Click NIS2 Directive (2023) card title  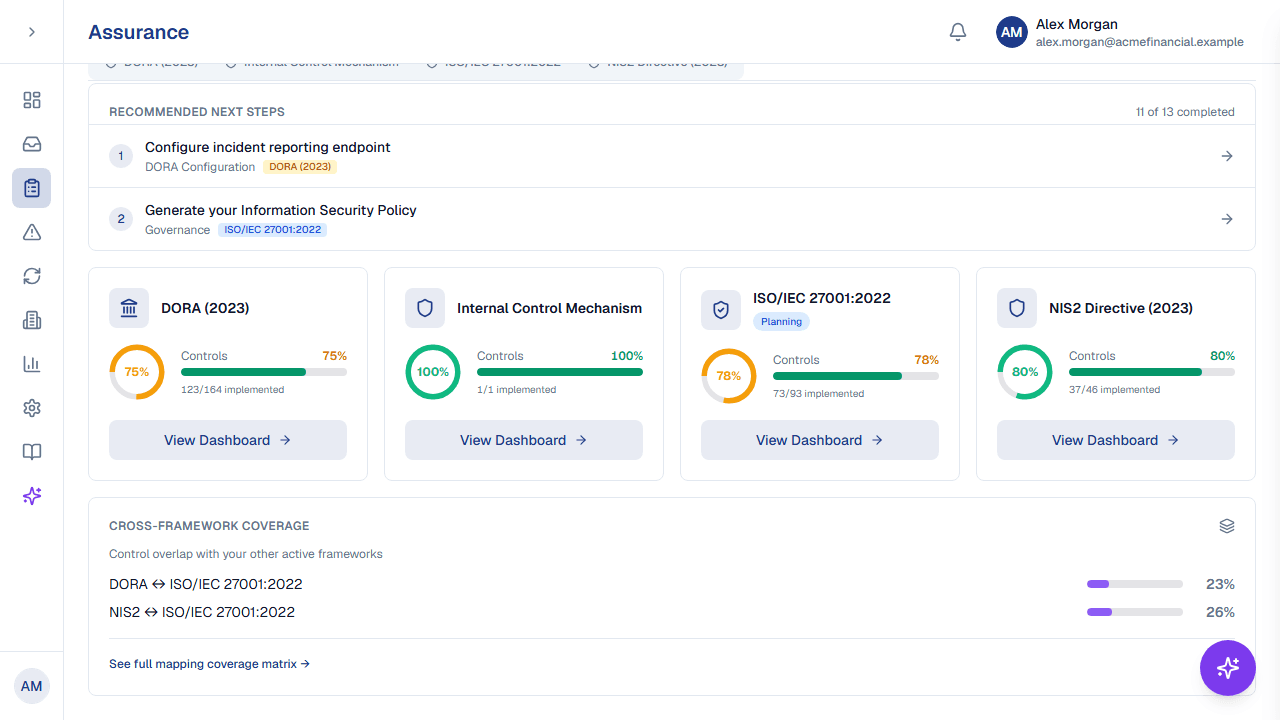click(1121, 308)
